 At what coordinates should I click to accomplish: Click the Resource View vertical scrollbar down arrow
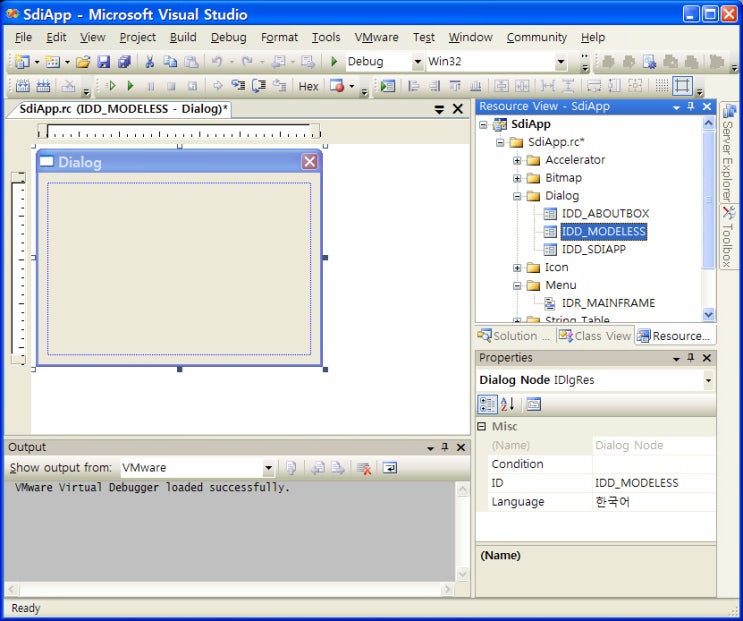(x=708, y=315)
